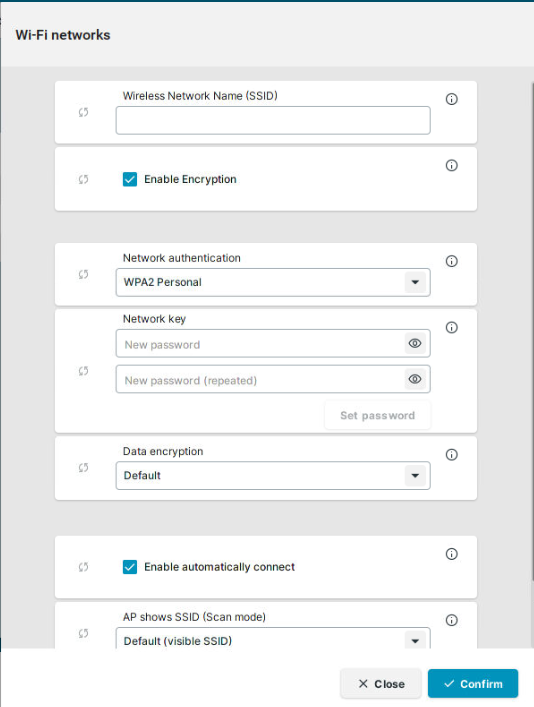The image size is (534, 707).
Task: Click reset icon beside Network authentication
Action: click(83, 274)
